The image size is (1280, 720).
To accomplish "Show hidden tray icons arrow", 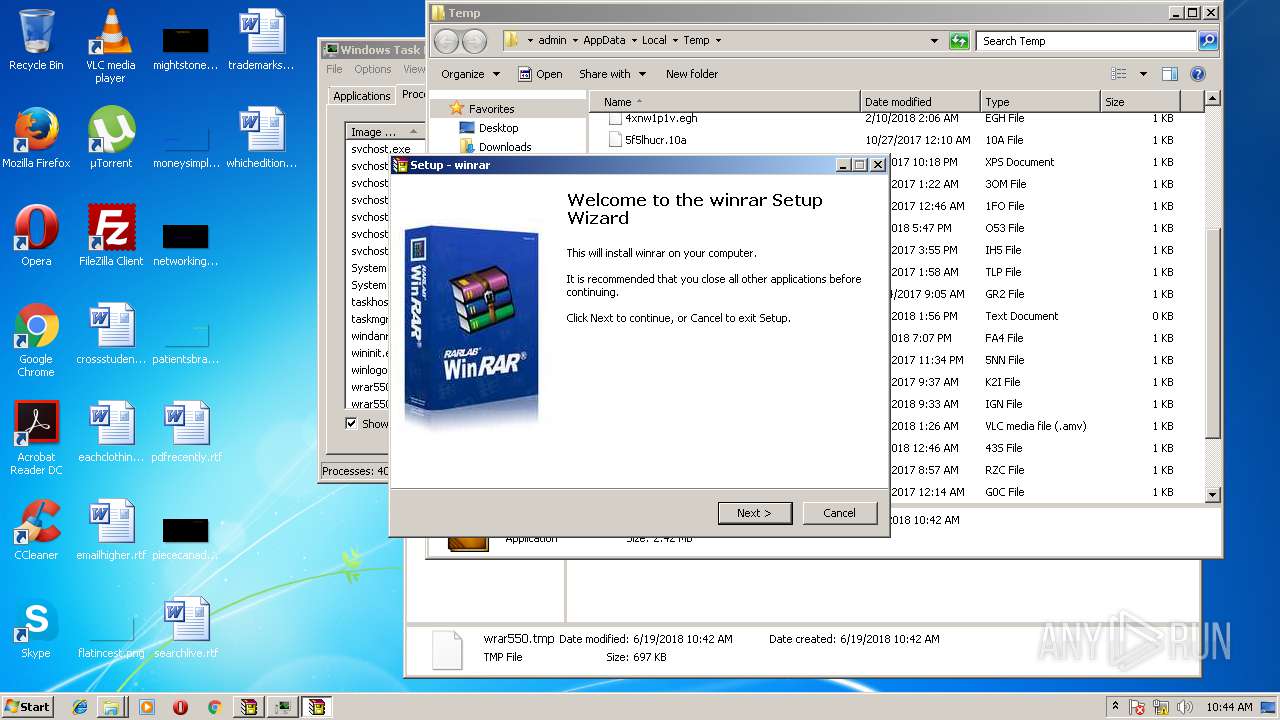I will pos(1116,707).
